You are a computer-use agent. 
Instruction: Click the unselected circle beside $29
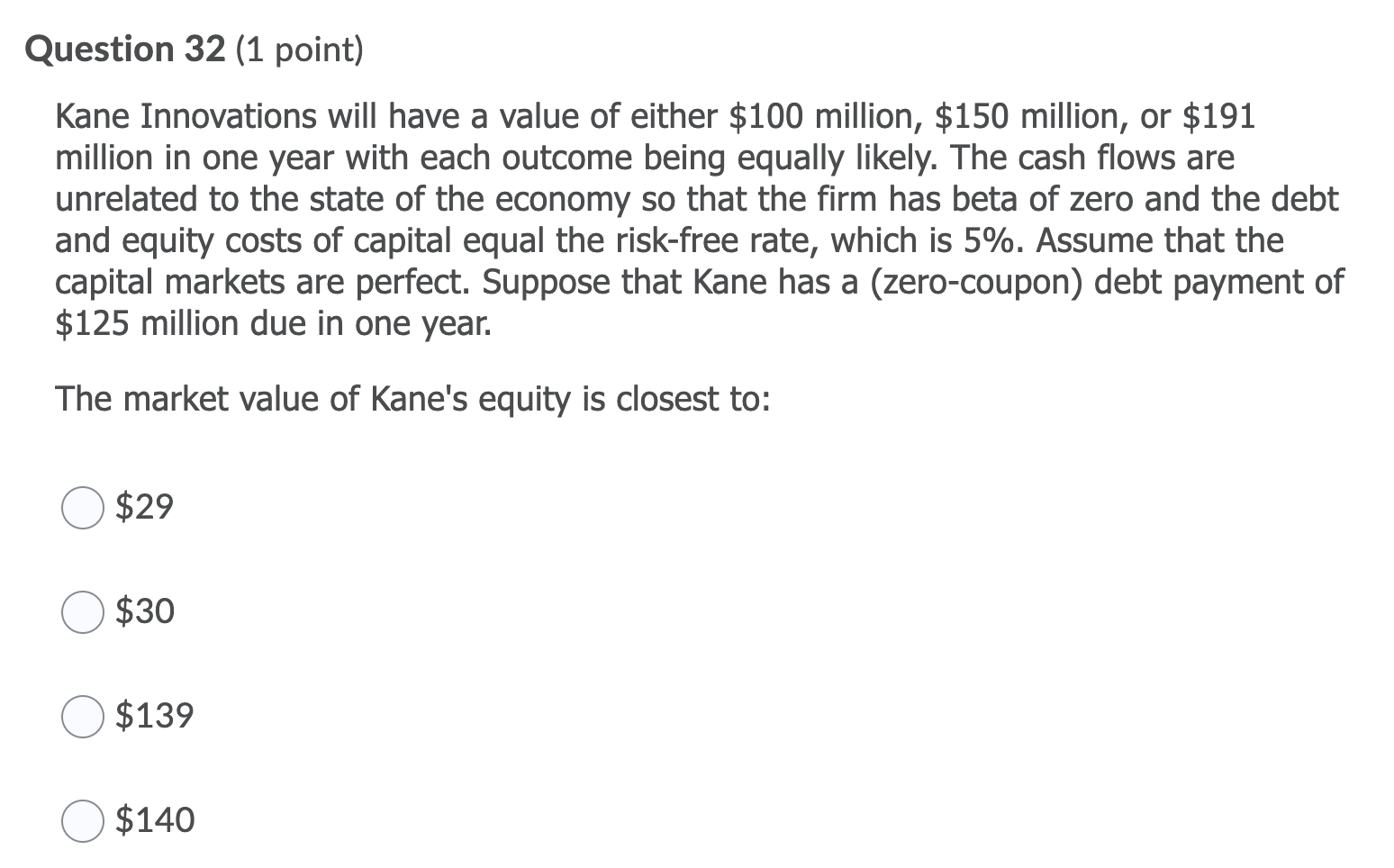[82, 509]
